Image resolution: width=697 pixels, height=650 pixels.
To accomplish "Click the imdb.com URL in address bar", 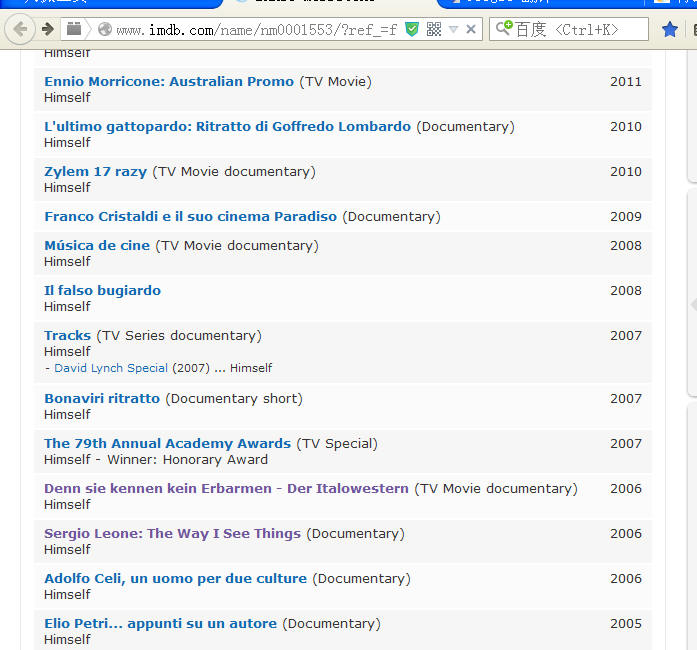I will pyautogui.click(x=256, y=30).
